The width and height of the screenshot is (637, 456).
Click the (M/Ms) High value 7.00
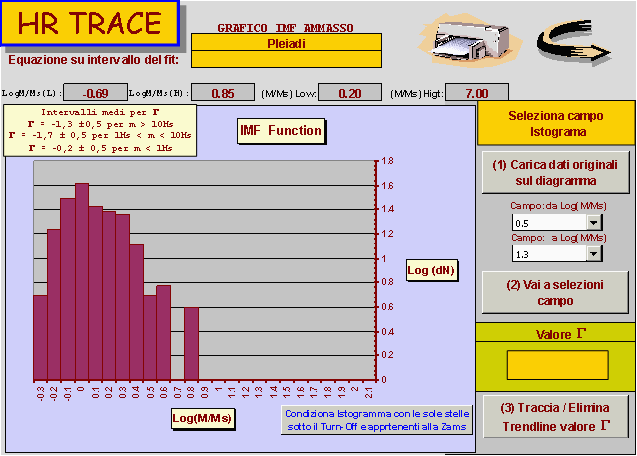477,93
